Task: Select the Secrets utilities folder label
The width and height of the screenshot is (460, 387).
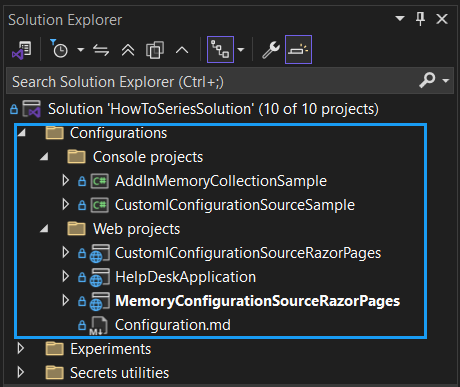Action: tap(120, 373)
